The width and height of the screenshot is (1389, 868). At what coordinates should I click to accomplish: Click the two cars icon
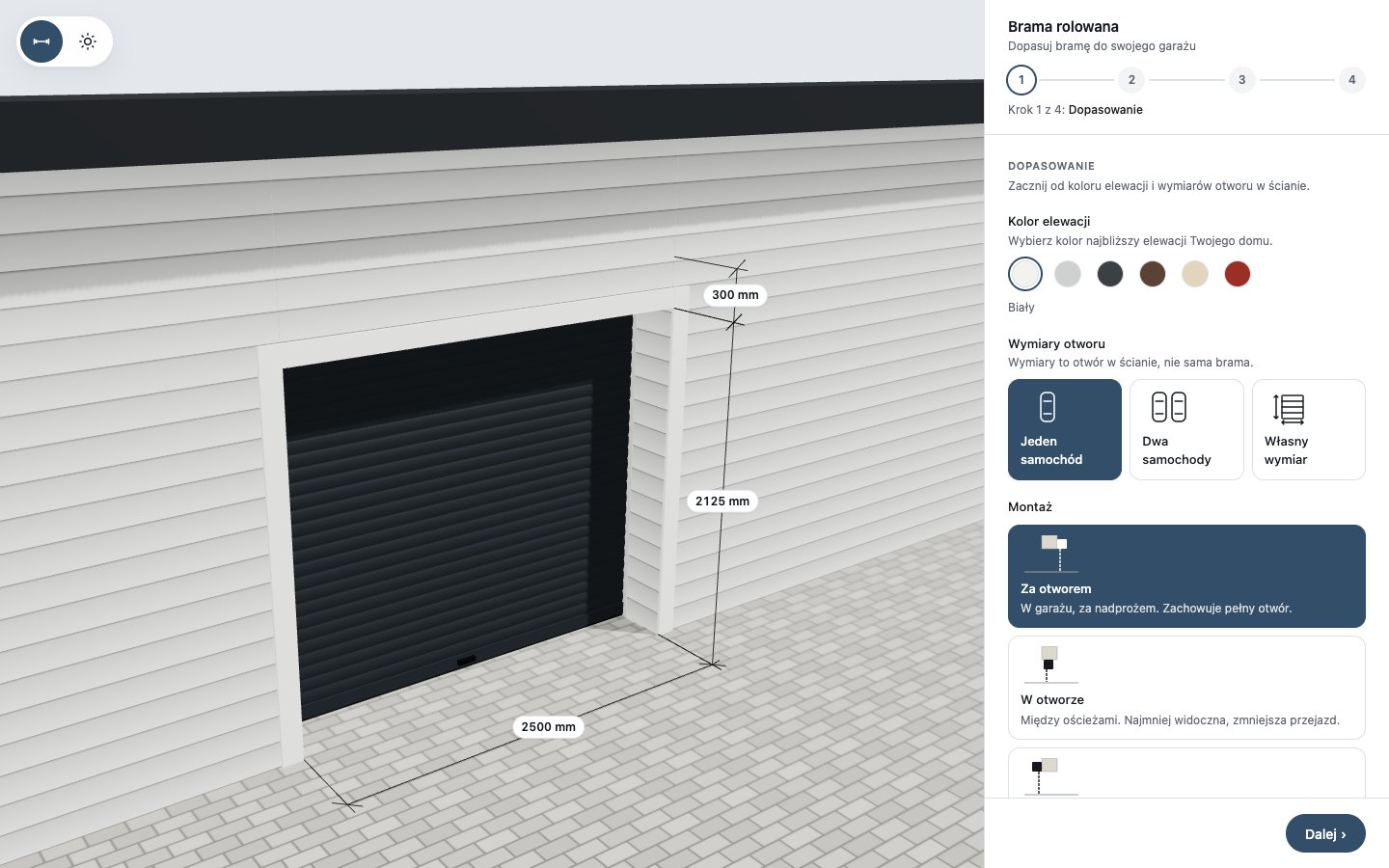coord(1169,407)
